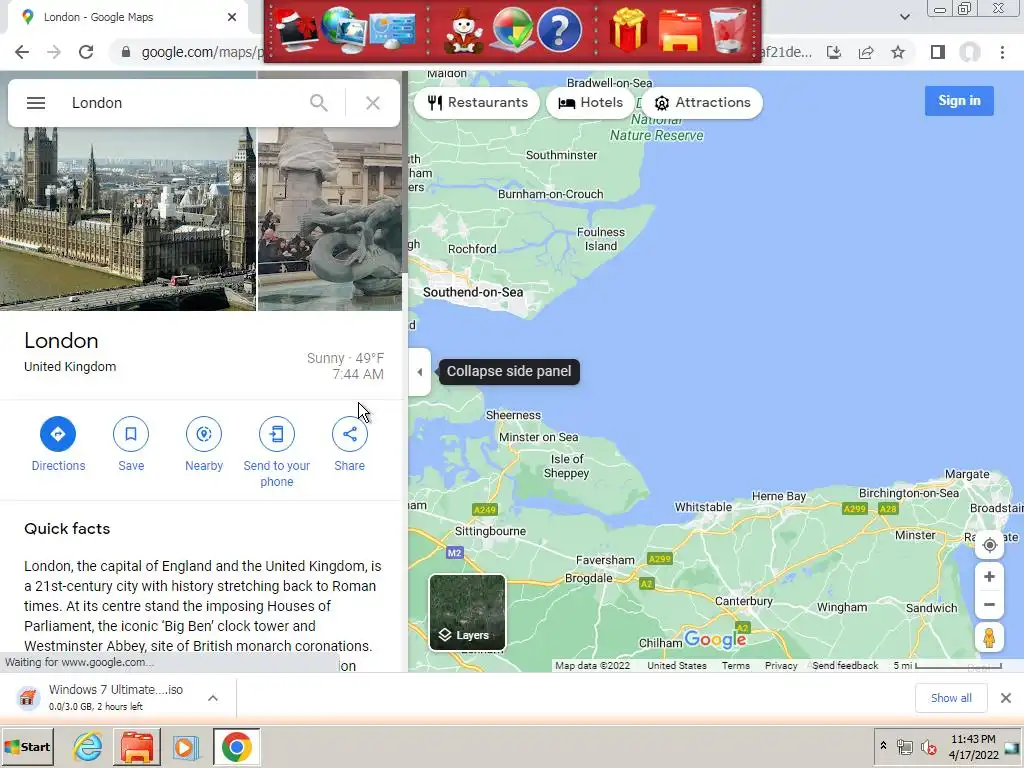Click the question mark help dock icon
The image size is (1024, 768).
559,30
